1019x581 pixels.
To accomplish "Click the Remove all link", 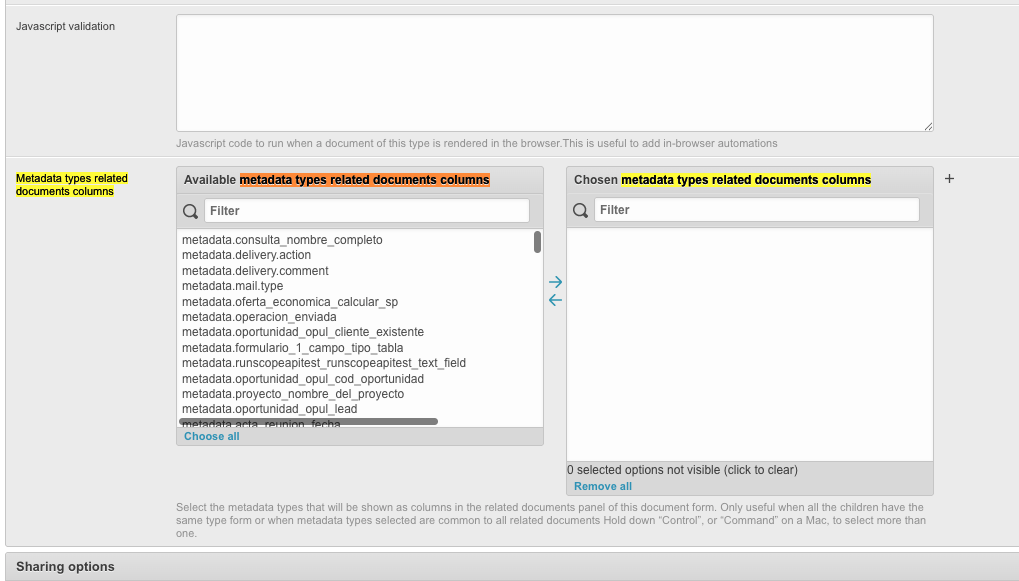I will pos(602,485).
